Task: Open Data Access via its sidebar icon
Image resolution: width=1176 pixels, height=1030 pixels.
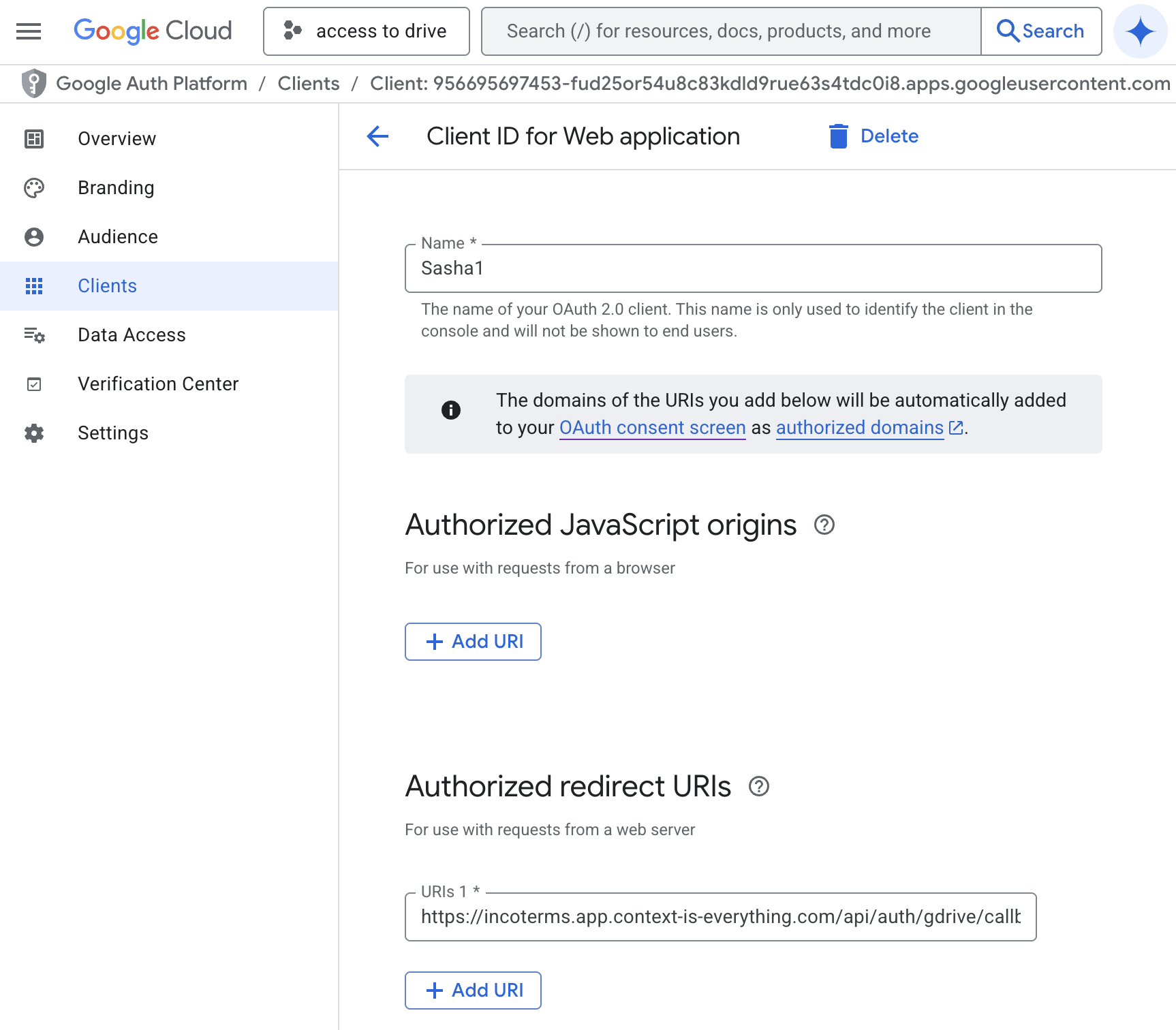Action: [34, 334]
